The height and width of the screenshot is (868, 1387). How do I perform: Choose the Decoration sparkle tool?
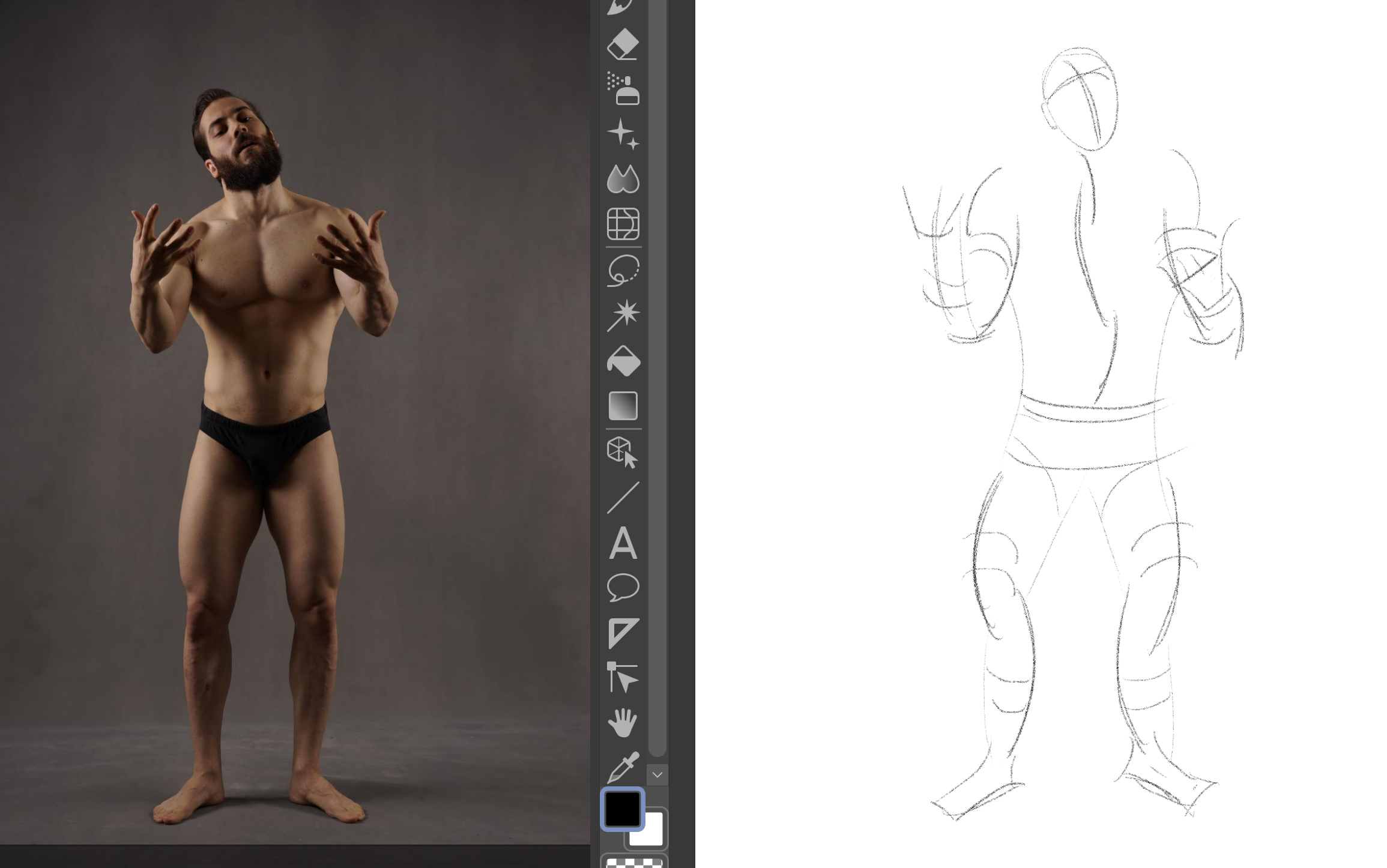pos(623,134)
